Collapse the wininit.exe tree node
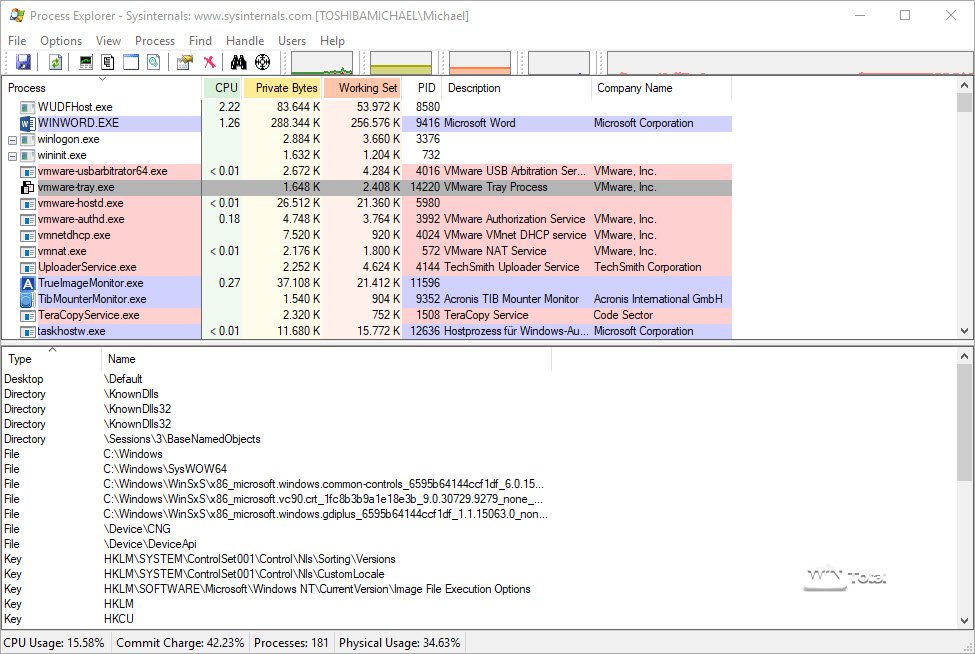The width and height of the screenshot is (975, 654). pyautogui.click(x=13, y=155)
